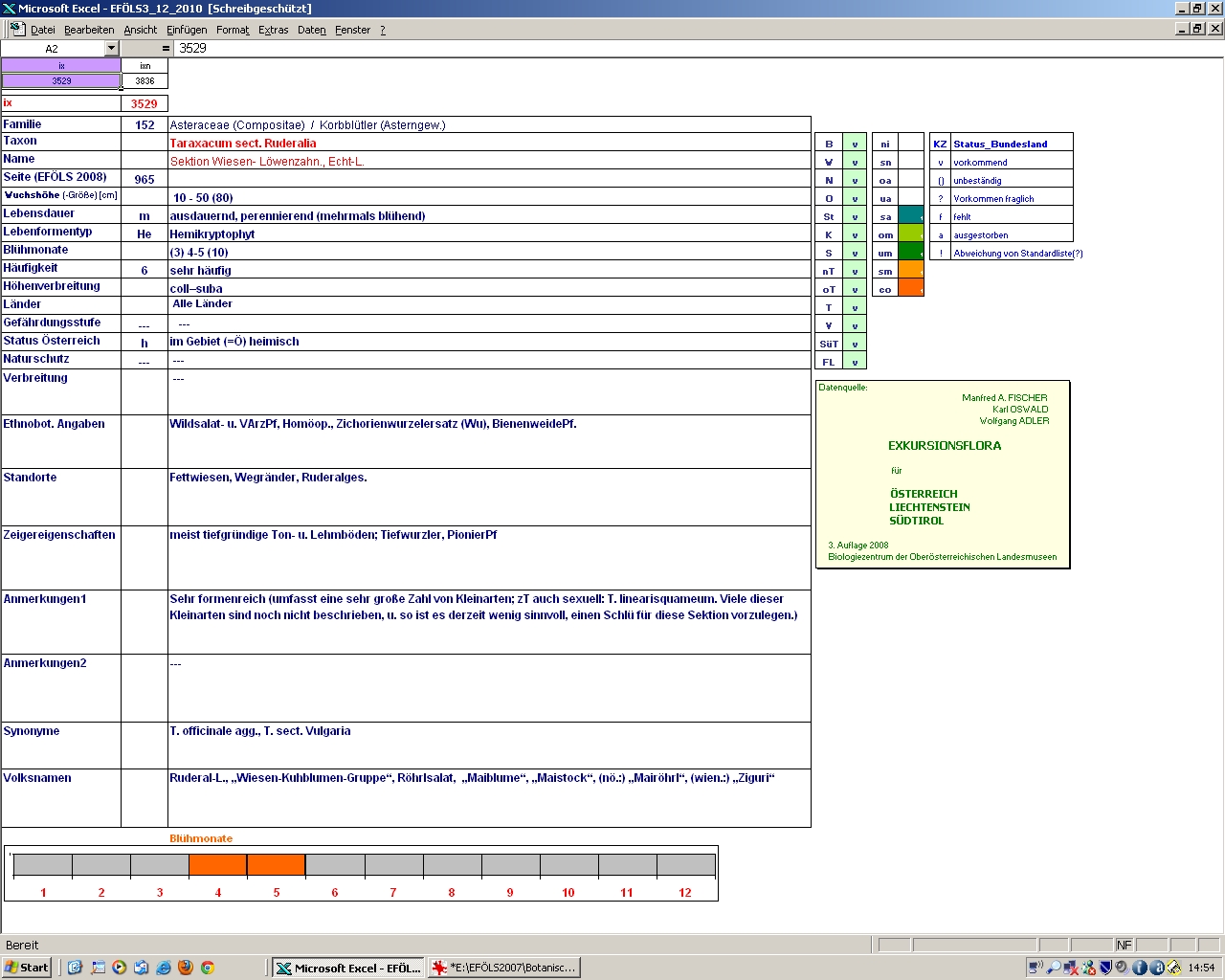
Task: Restore the workbook window in the menu bar
Action: click(1197, 29)
